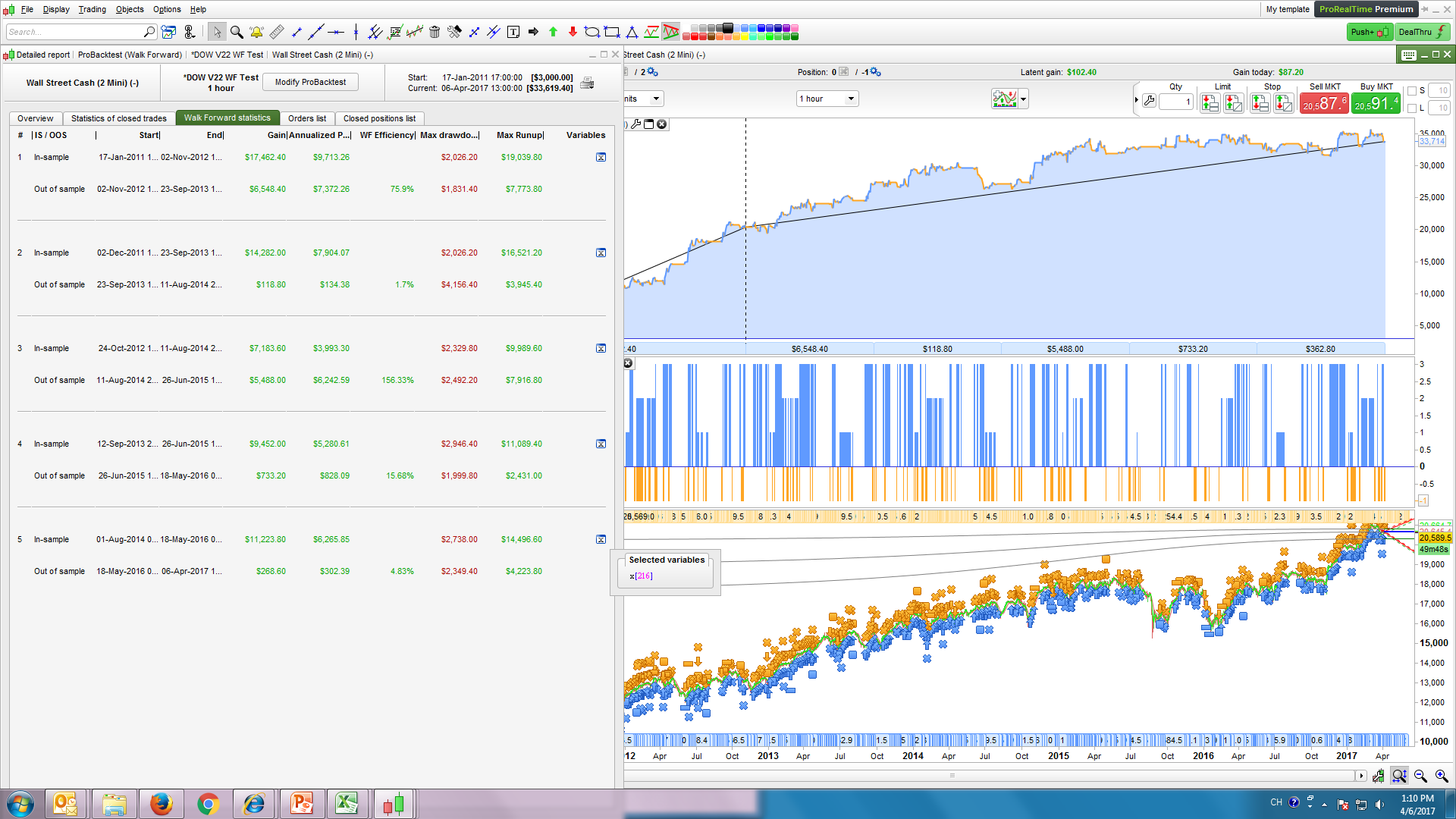Select the ruler measurement tool
The image size is (1456, 819).
(x=277, y=32)
